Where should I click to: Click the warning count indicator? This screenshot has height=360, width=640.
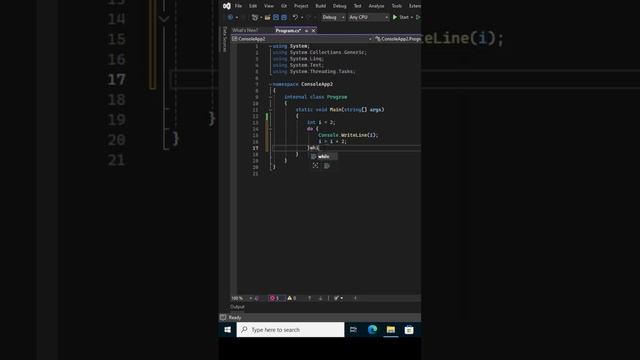point(291,298)
